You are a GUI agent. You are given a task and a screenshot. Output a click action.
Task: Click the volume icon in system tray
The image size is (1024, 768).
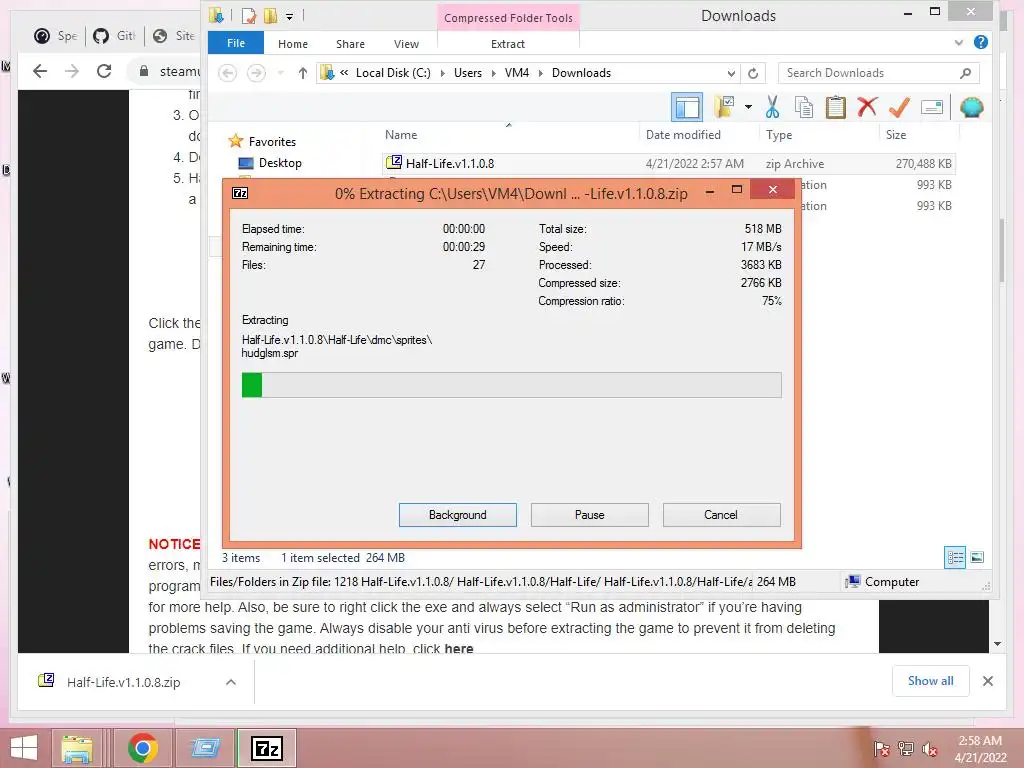point(929,749)
